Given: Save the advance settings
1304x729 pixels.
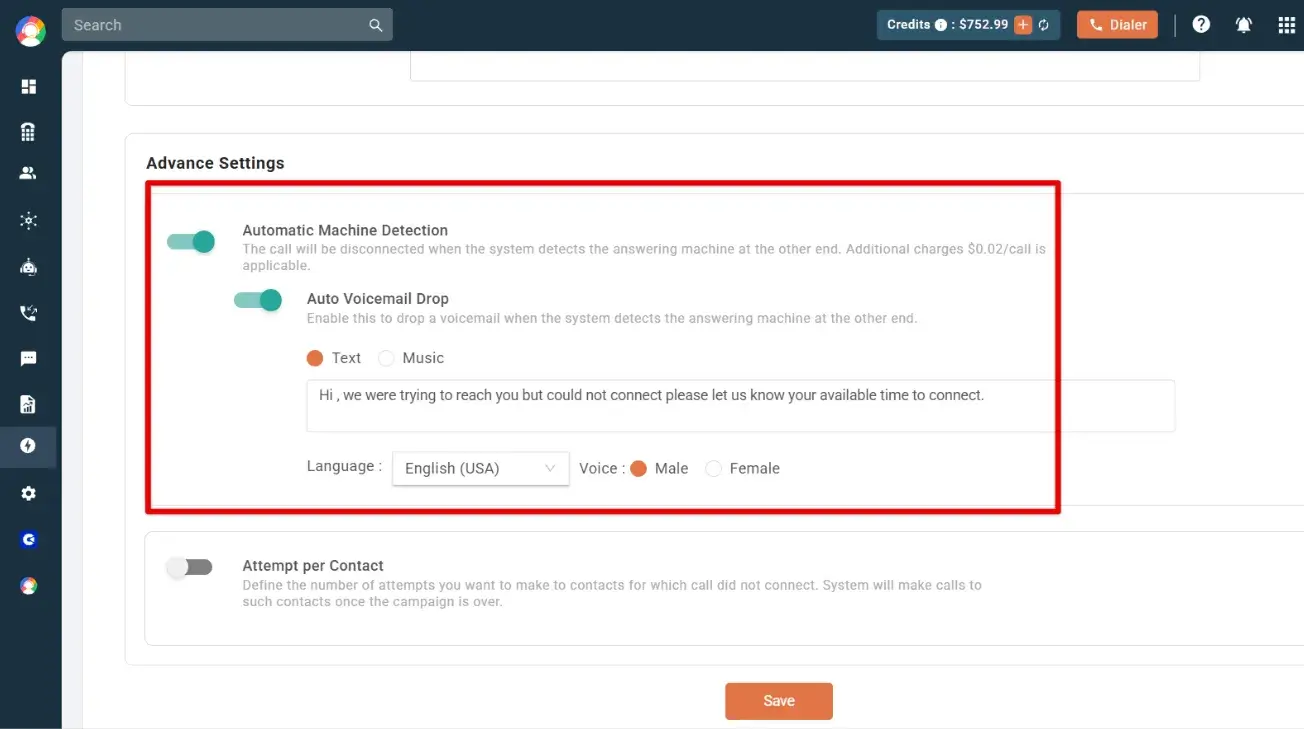Looking at the screenshot, I should pyautogui.click(x=778, y=700).
